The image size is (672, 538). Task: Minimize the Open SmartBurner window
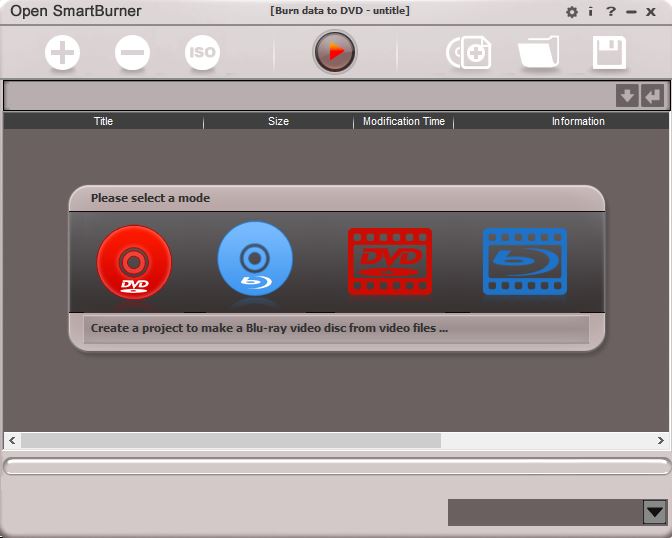[x=631, y=12]
